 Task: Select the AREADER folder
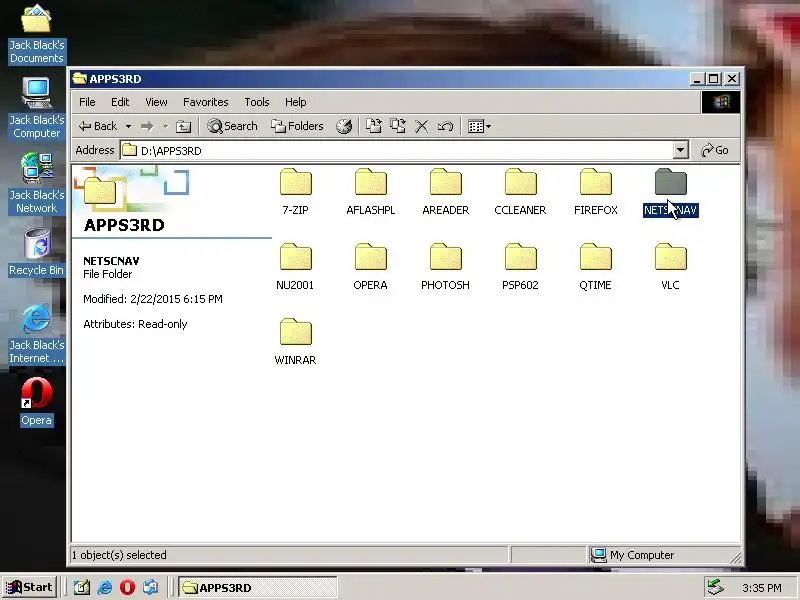tap(445, 191)
